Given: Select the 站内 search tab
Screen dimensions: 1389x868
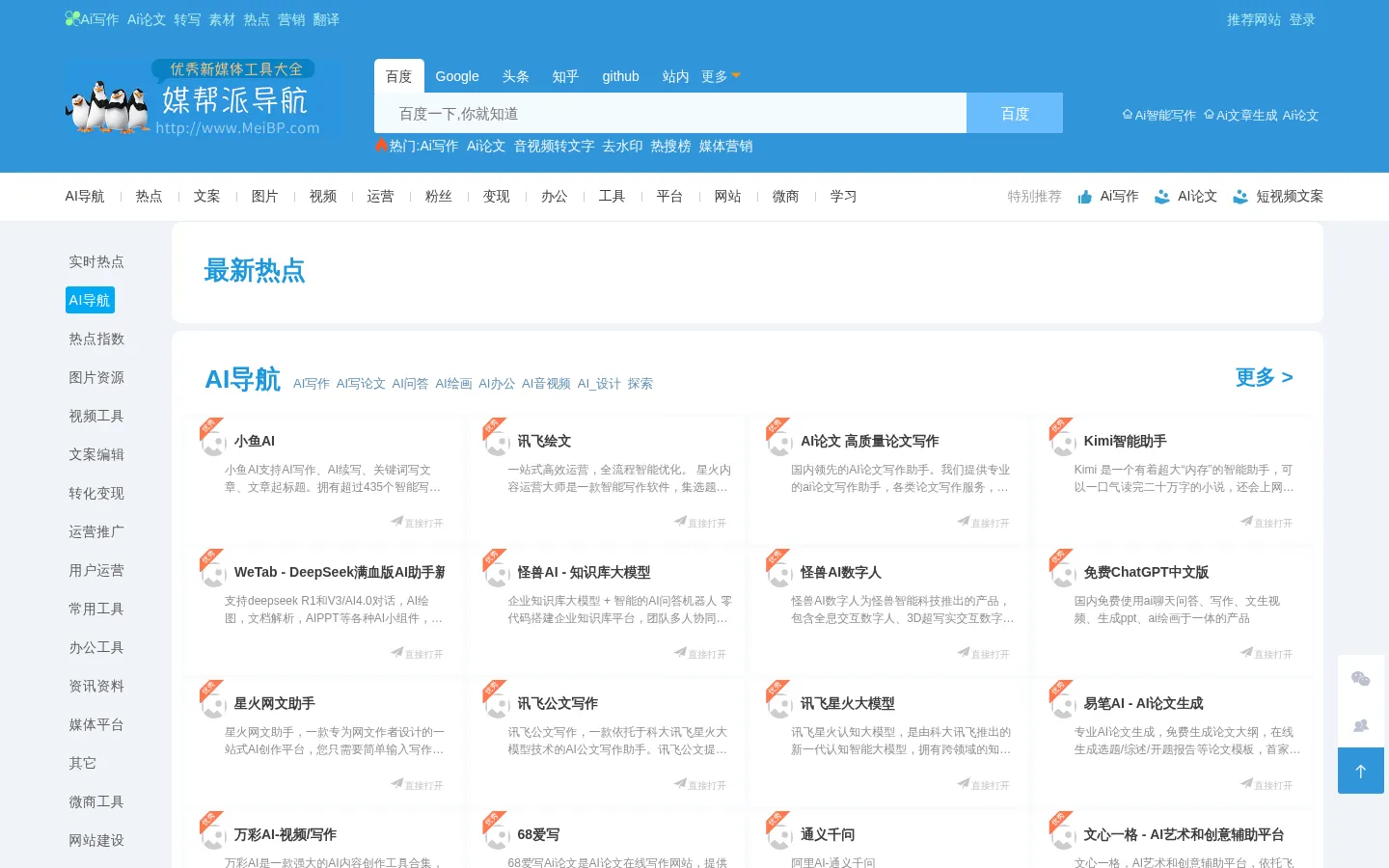Looking at the screenshot, I should pos(676,76).
